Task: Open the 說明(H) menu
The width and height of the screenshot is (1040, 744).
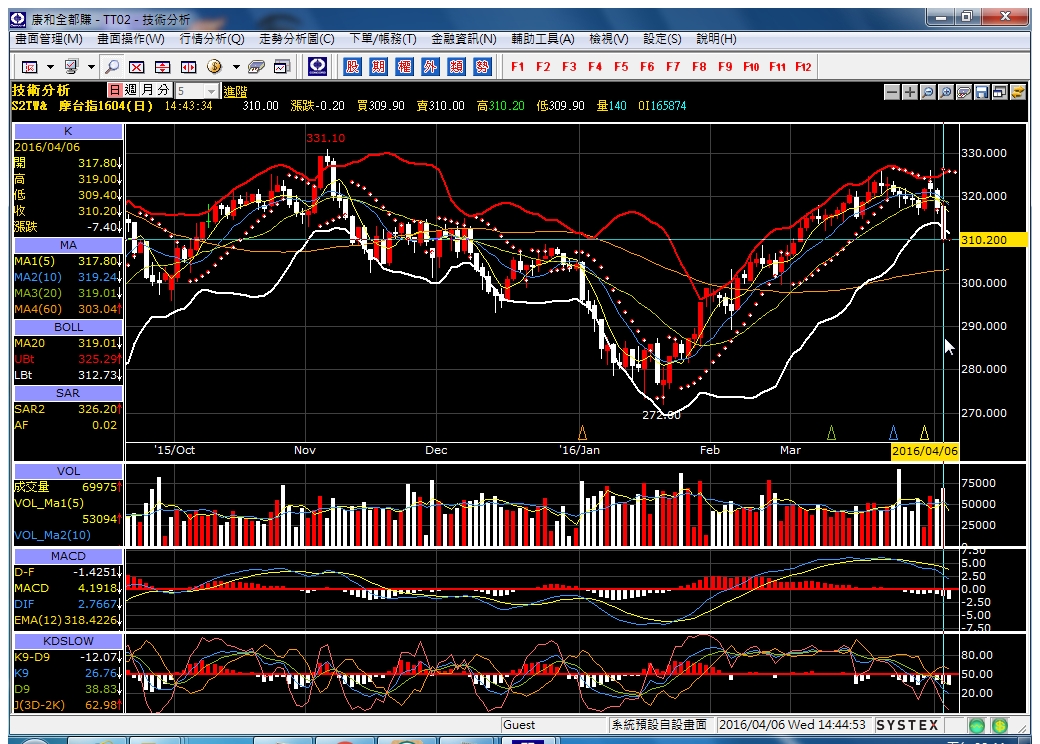Action: tap(716, 39)
